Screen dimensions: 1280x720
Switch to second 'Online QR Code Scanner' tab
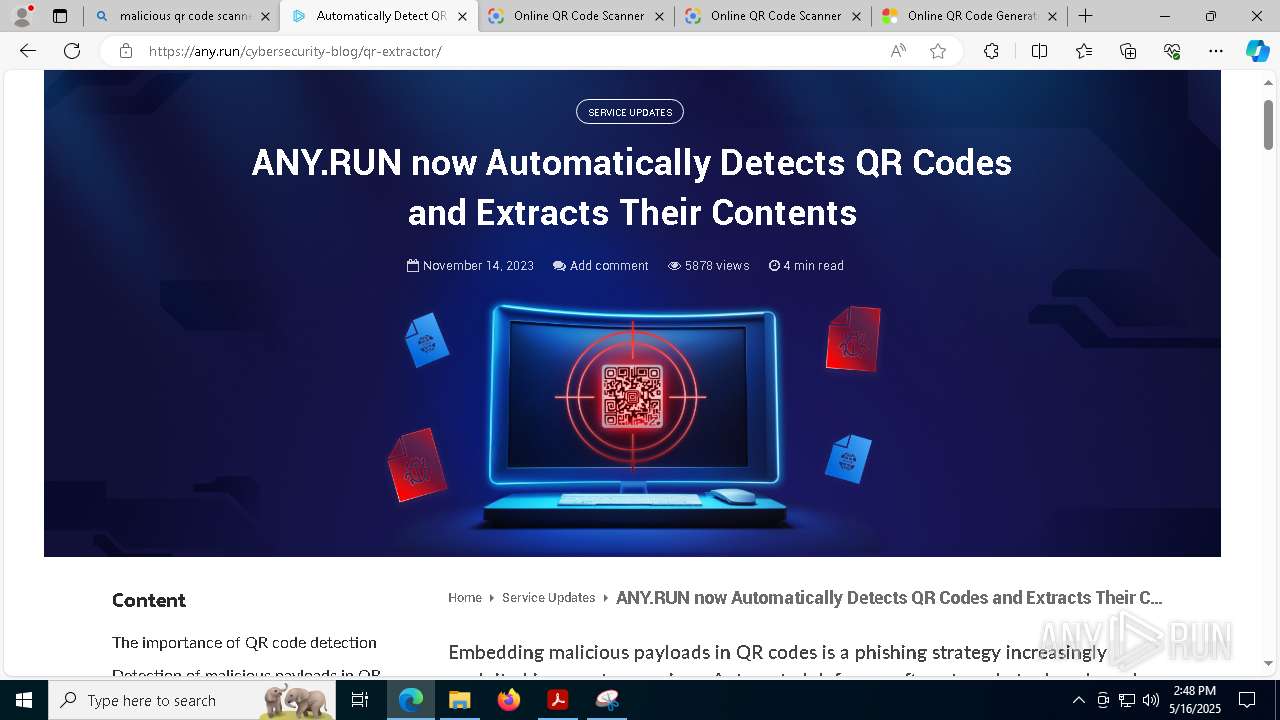click(774, 16)
